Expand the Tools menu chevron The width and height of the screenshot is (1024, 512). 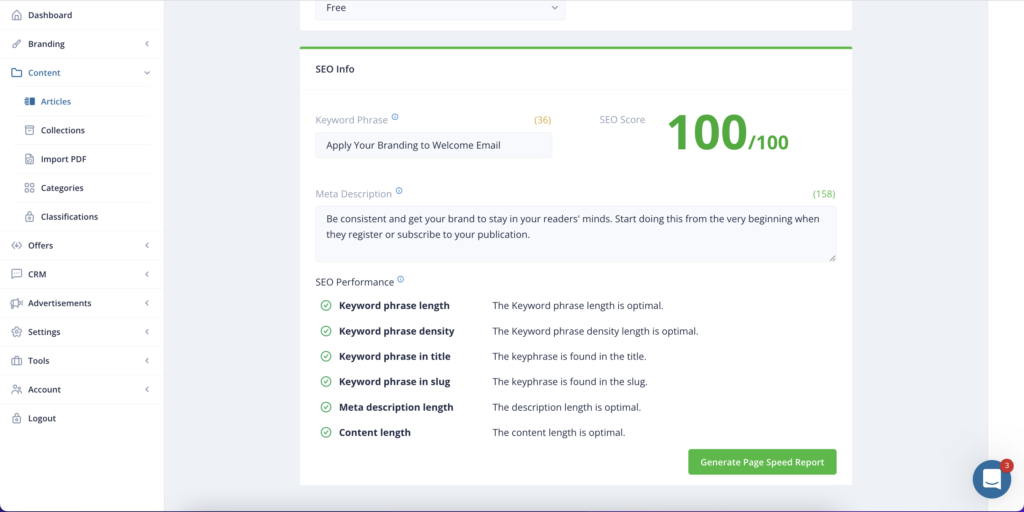click(x=147, y=360)
